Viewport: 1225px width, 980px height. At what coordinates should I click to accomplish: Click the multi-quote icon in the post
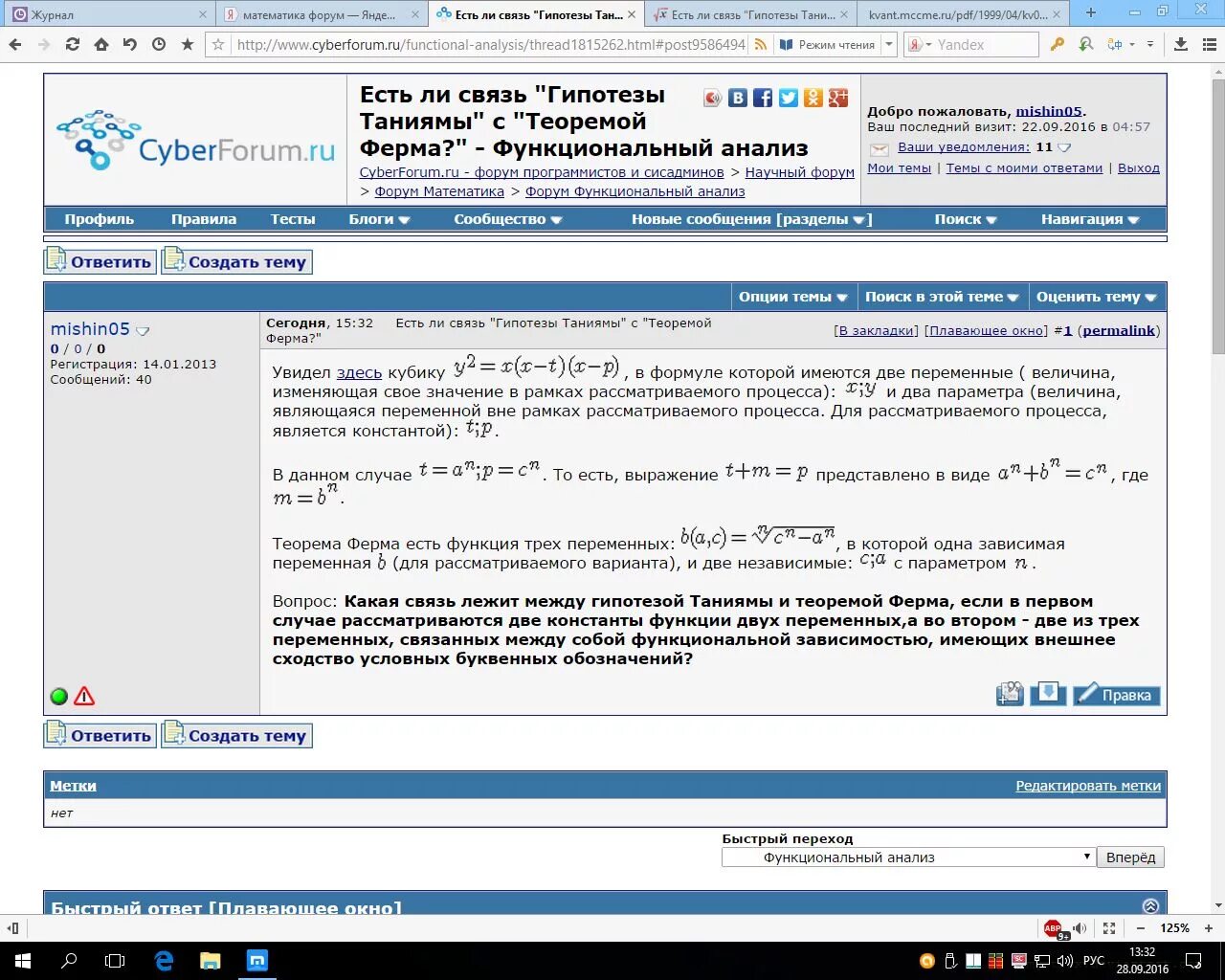click(x=1010, y=694)
